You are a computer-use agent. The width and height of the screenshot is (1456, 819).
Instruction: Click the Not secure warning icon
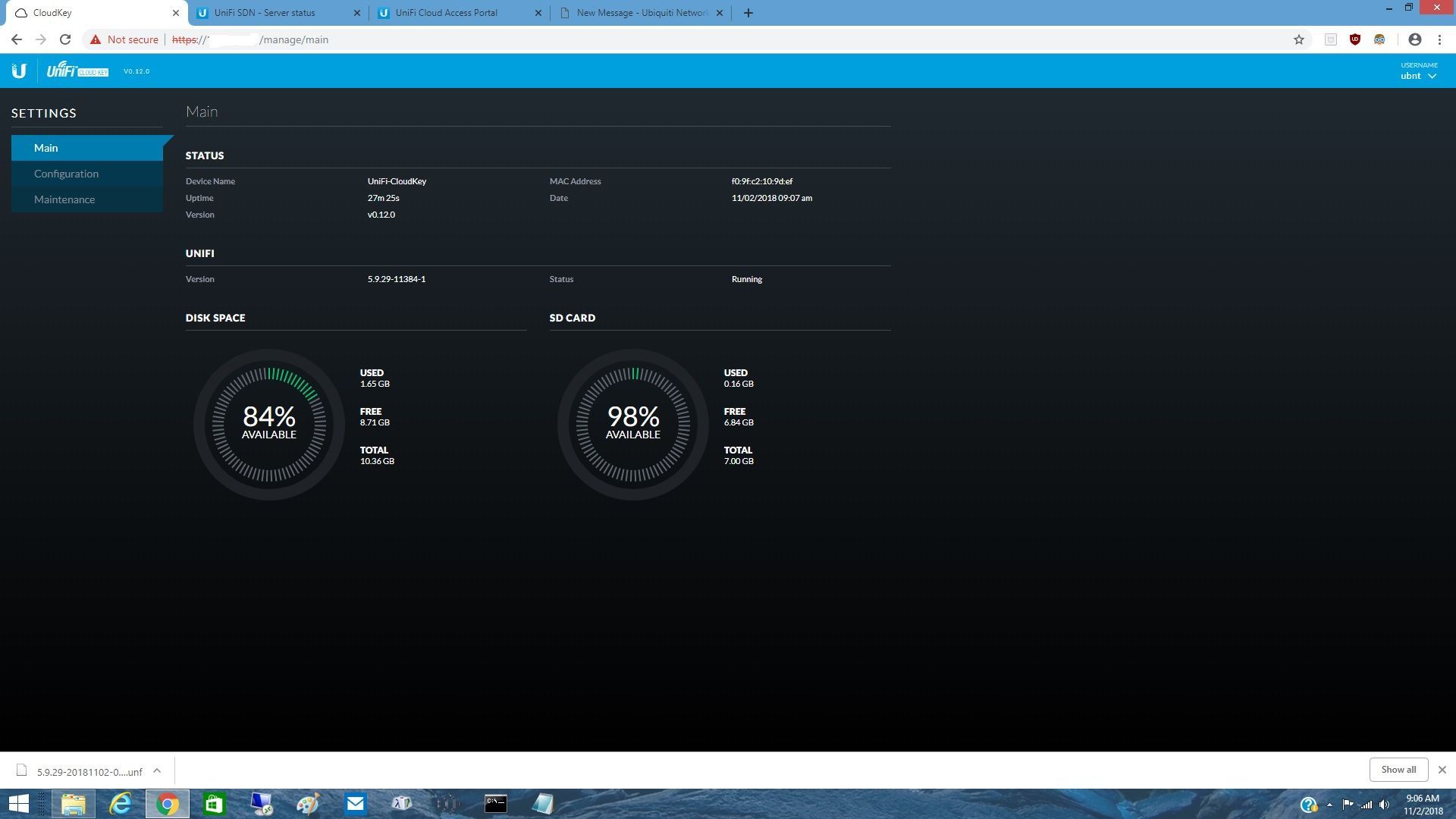[96, 39]
